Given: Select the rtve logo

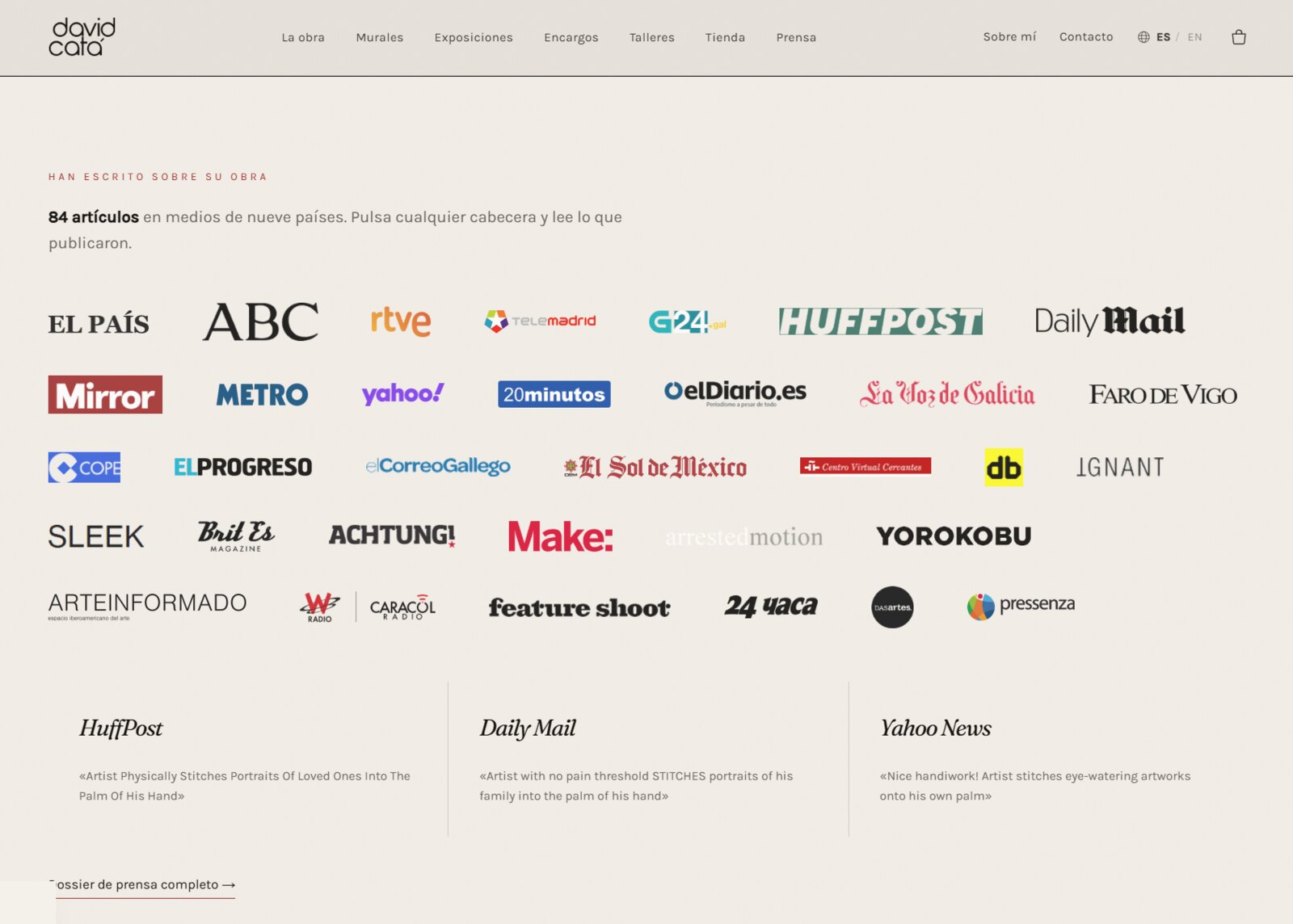Looking at the screenshot, I should coord(401,321).
